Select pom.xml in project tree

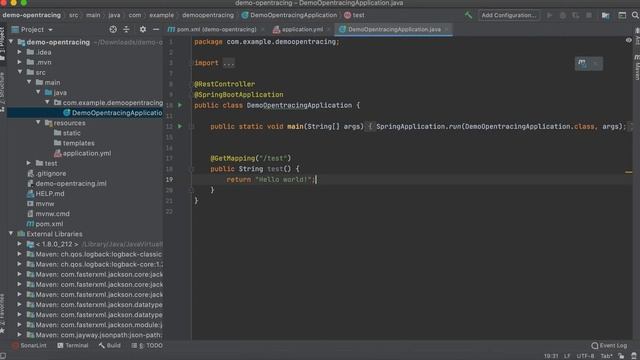(45, 224)
